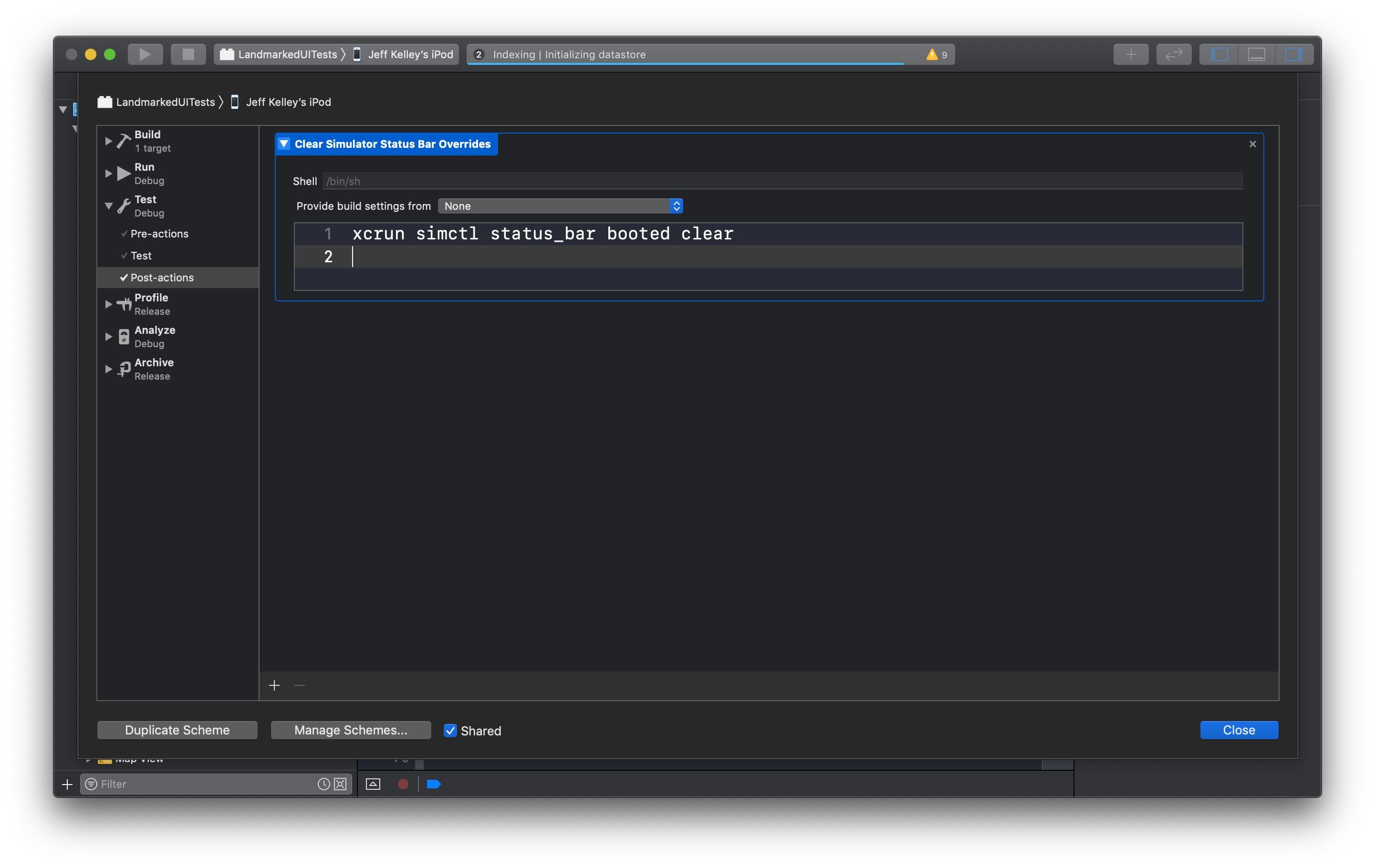Expand the Build action disclosure triangle
Image resolution: width=1375 pixels, height=868 pixels.
click(x=108, y=141)
